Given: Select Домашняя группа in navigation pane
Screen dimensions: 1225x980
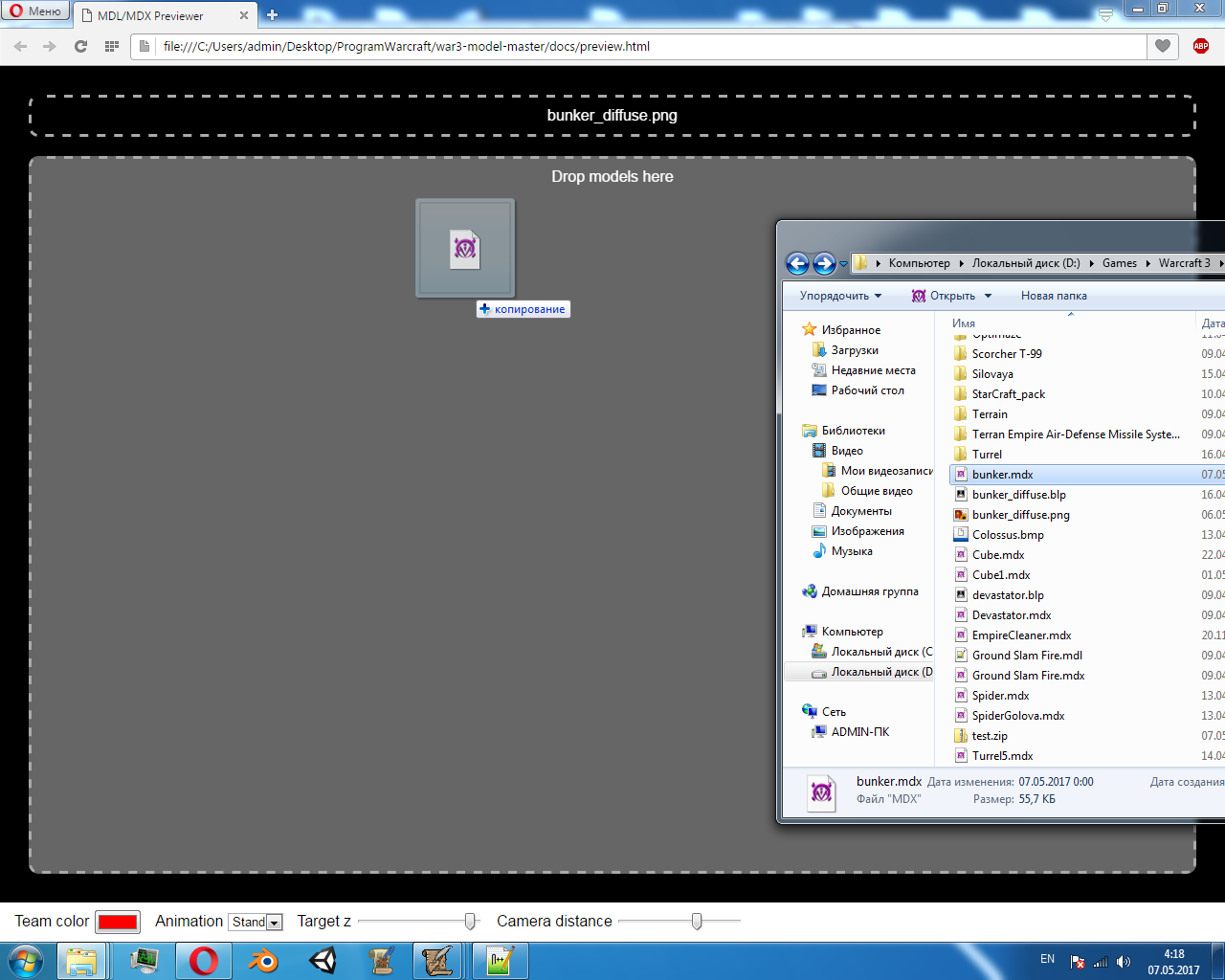Looking at the screenshot, I should pos(870,591).
